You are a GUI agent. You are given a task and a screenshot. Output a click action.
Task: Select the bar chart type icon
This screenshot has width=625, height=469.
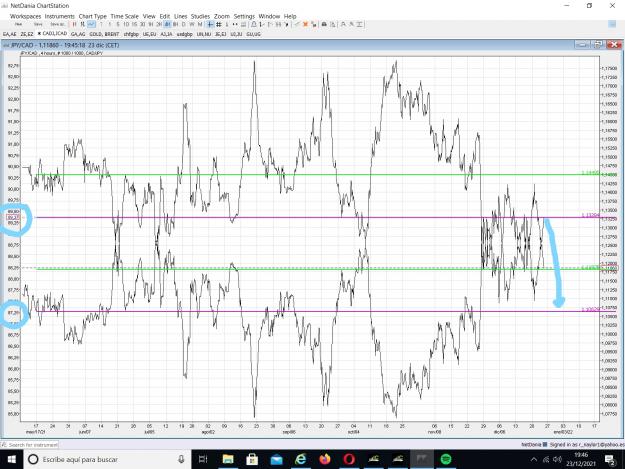click(x=74, y=24)
